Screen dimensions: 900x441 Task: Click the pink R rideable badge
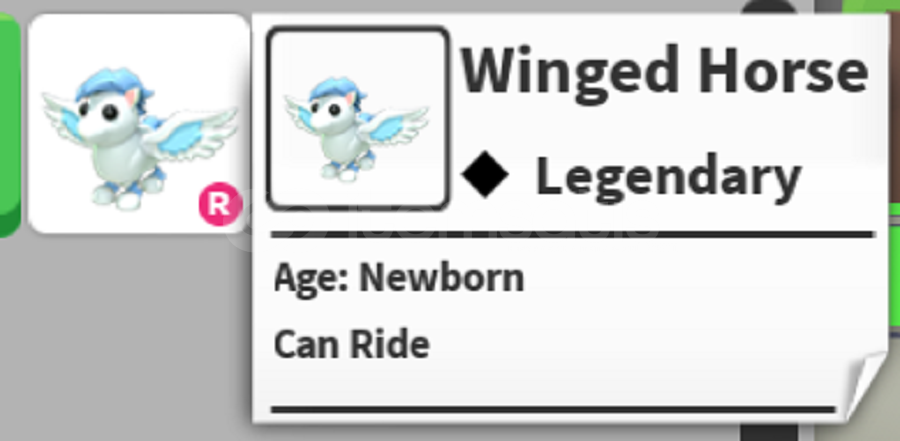point(220,204)
